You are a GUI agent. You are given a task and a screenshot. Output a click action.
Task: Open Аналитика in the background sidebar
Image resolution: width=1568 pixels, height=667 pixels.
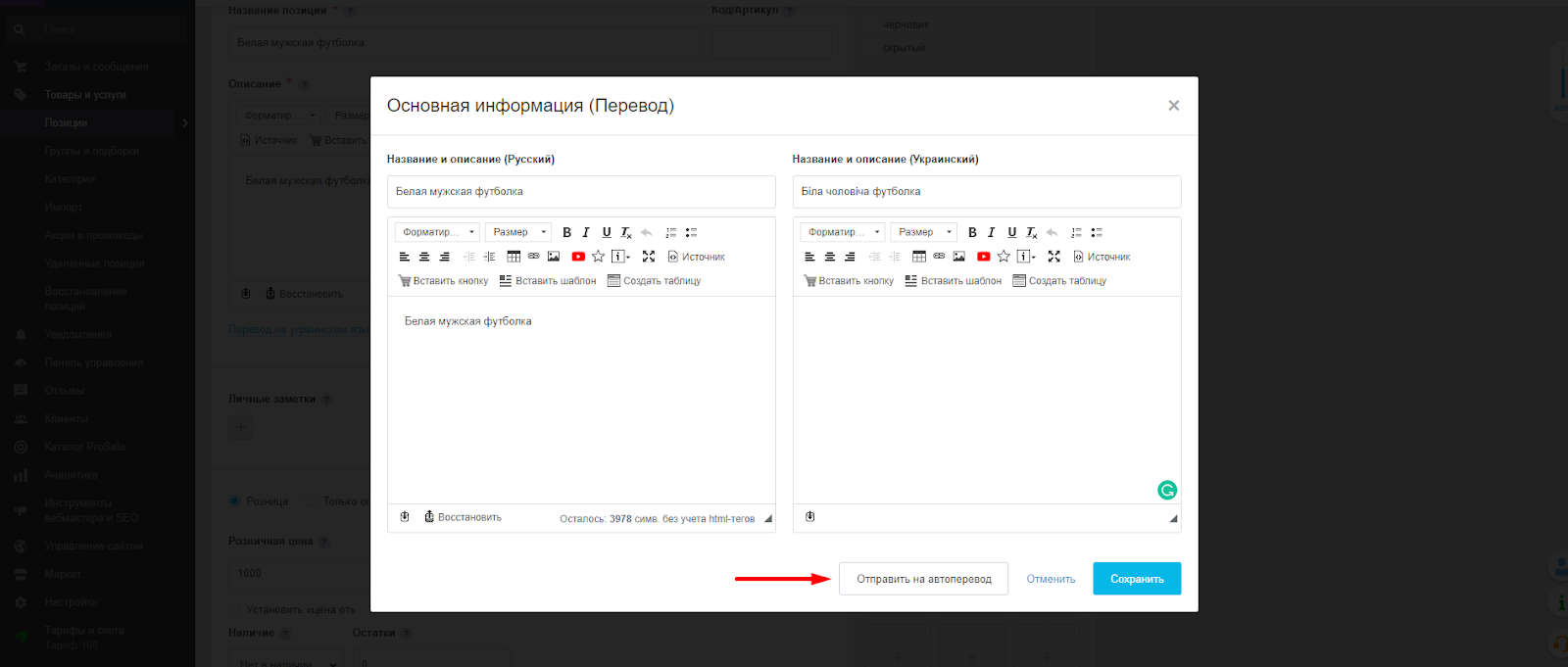pos(71,475)
